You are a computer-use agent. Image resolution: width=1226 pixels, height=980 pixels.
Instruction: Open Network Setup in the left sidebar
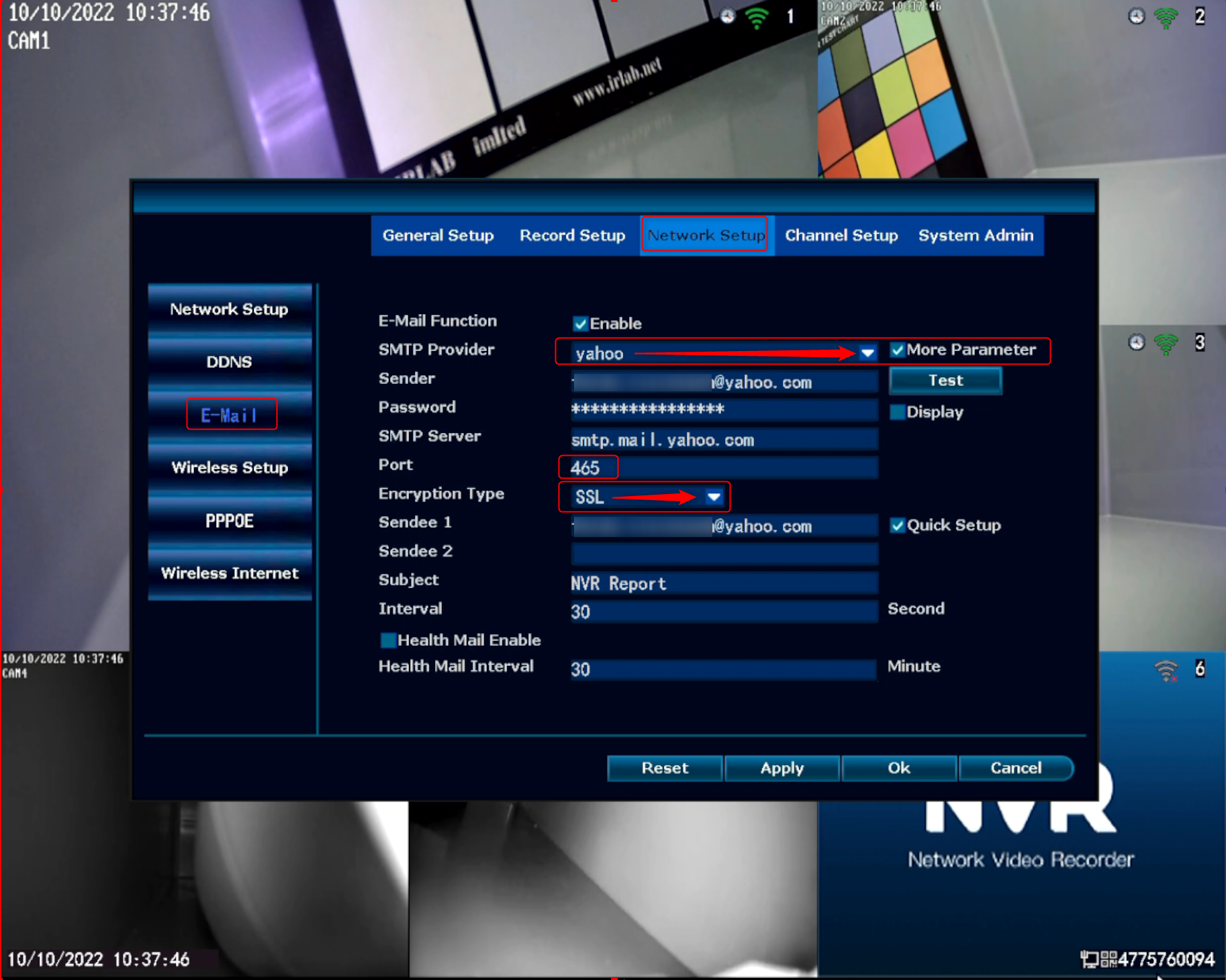click(230, 309)
